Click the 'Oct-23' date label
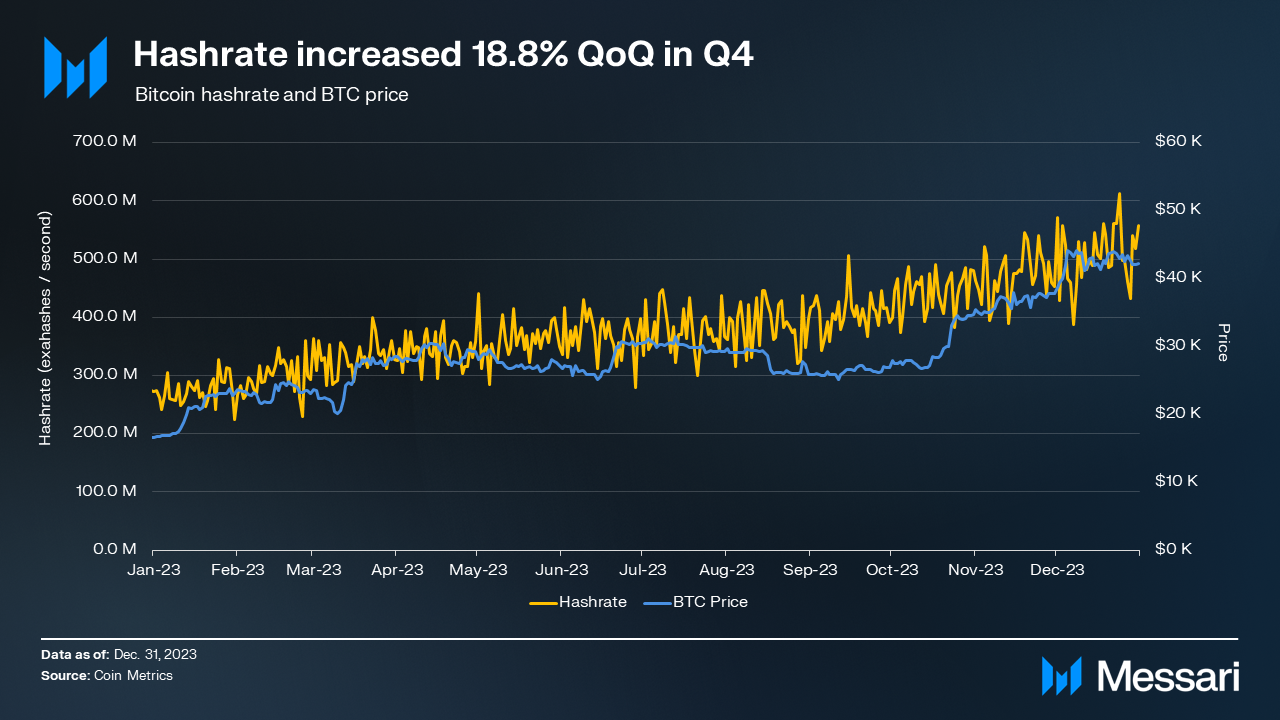 pyautogui.click(x=891, y=570)
